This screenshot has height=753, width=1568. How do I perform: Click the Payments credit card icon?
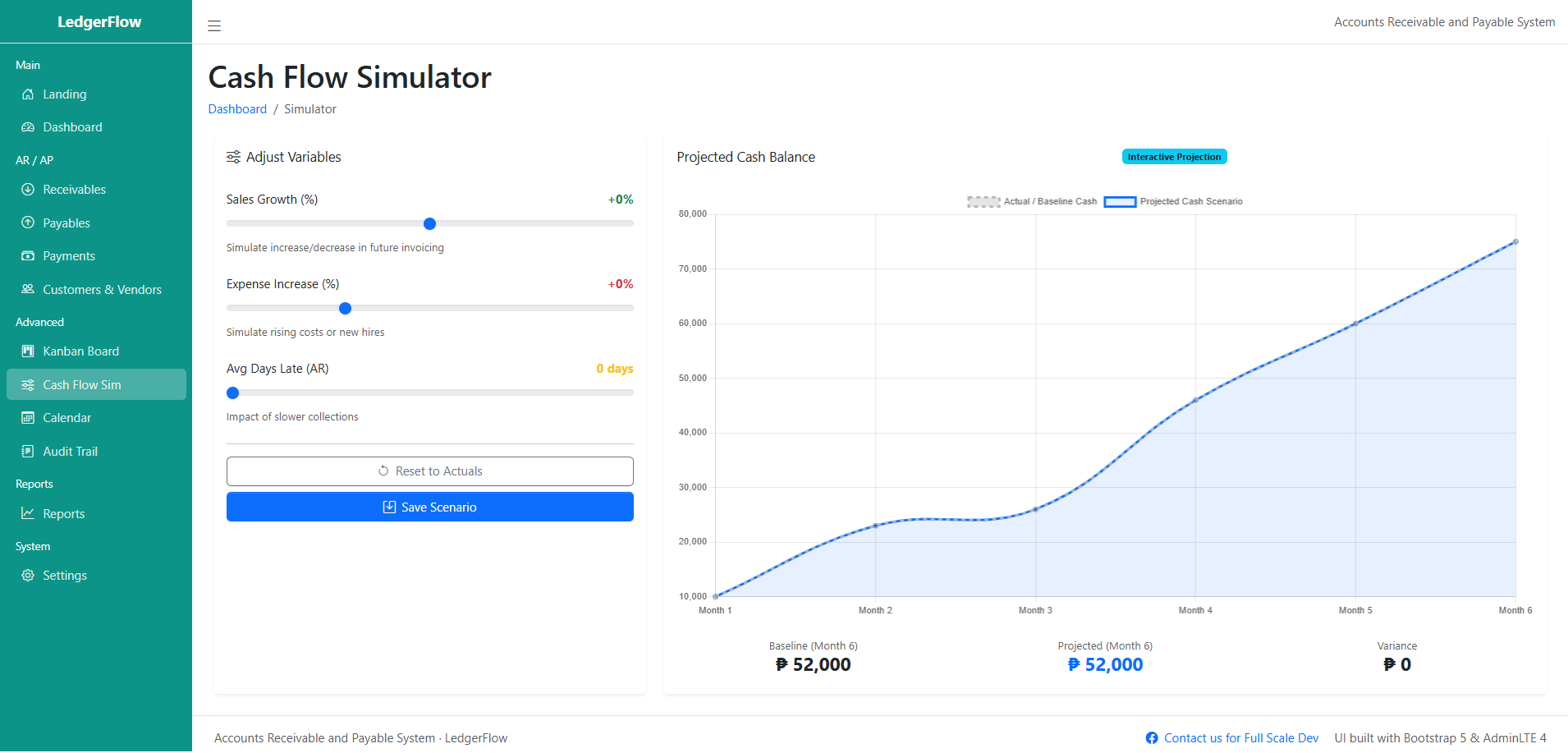(27, 255)
